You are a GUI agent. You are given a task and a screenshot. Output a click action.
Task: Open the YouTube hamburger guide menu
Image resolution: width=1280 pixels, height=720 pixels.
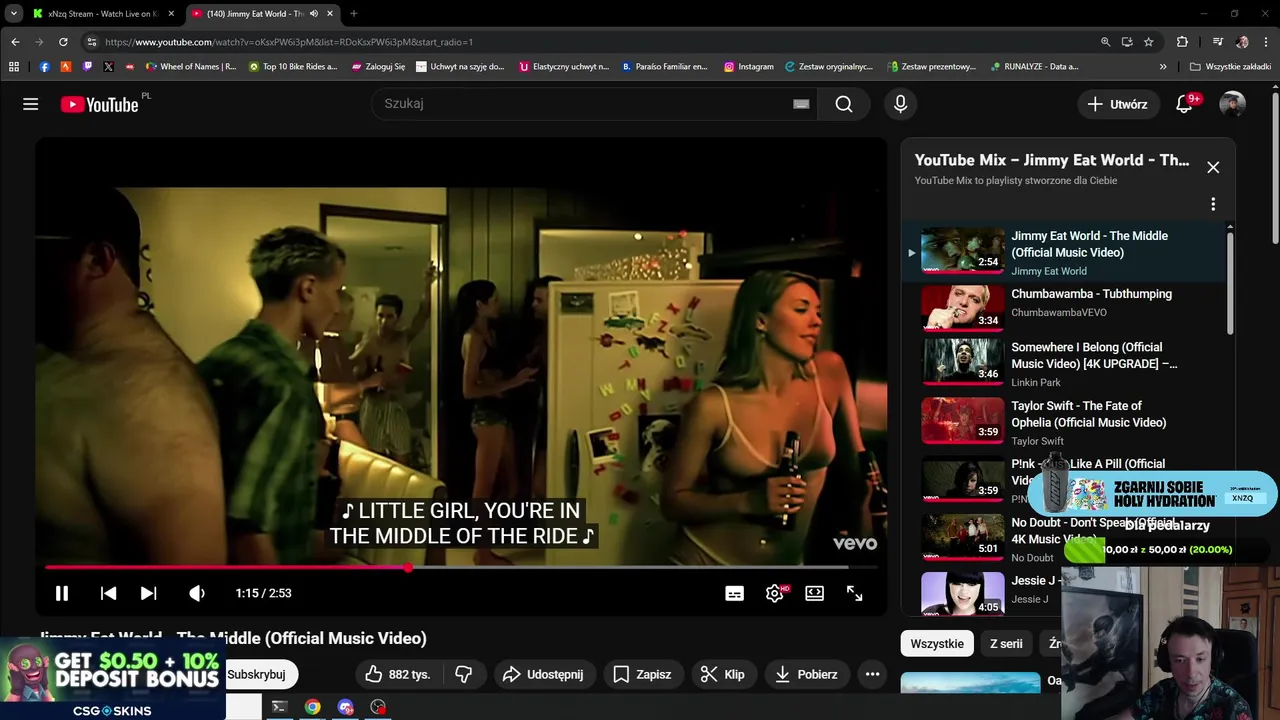pos(31,104)
